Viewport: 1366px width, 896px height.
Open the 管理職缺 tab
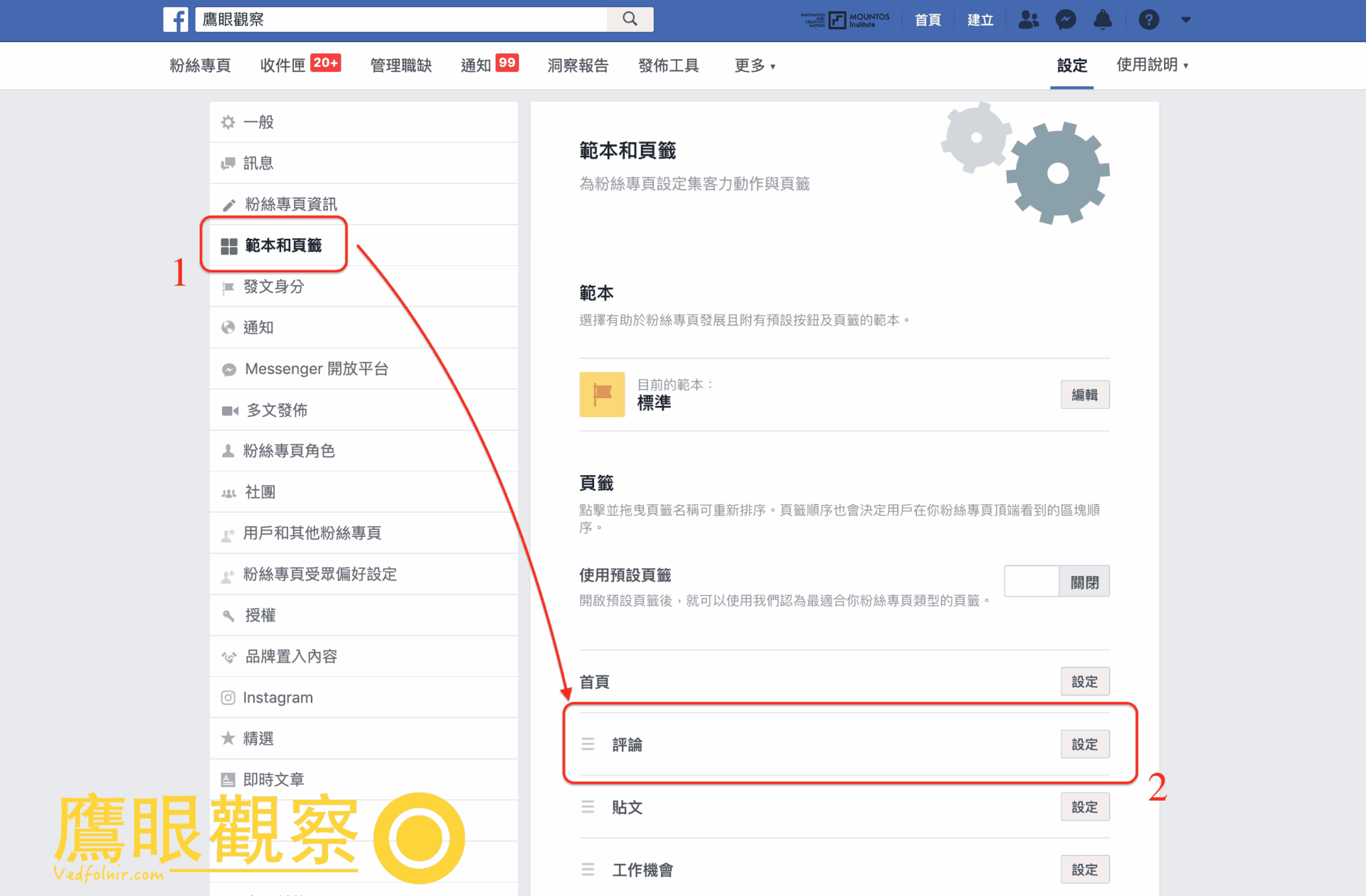pos(401,65)
